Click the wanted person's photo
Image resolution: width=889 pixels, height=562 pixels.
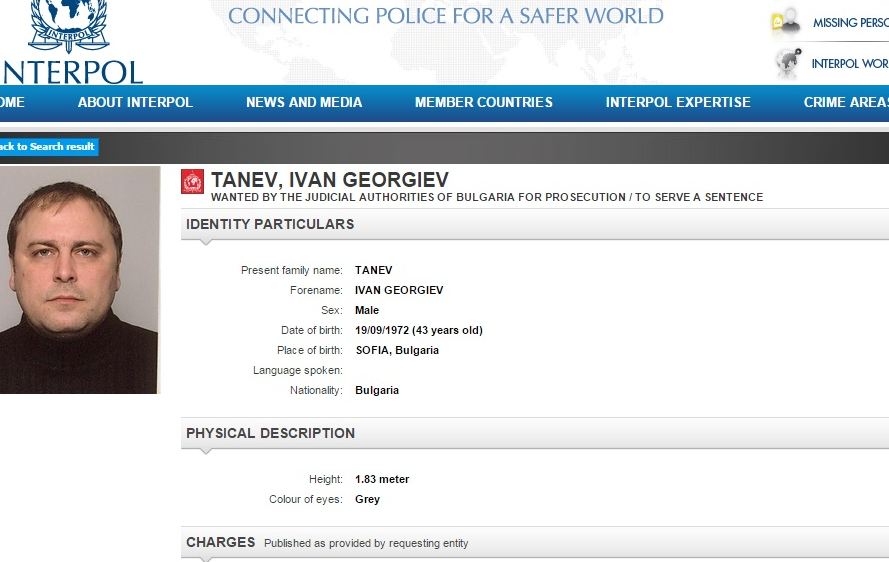pos(79,280)
